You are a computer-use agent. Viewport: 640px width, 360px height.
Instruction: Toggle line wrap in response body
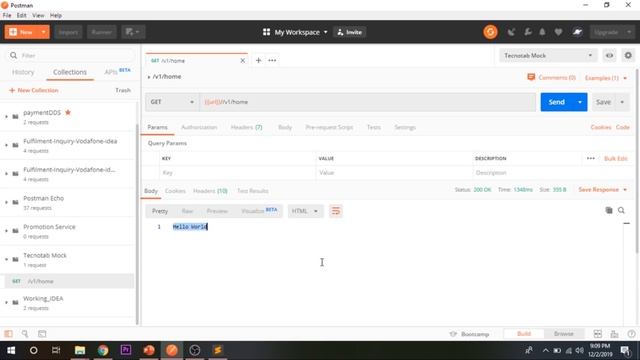click(x=336, y=211)
